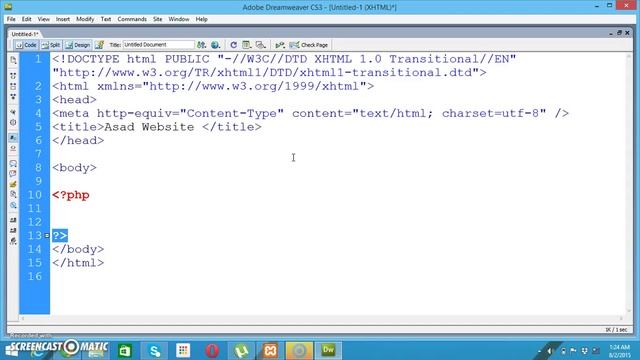Click the Dreamweaver taskbar icon
Screen dimensions: 640x360
click(x=329, y=350)
